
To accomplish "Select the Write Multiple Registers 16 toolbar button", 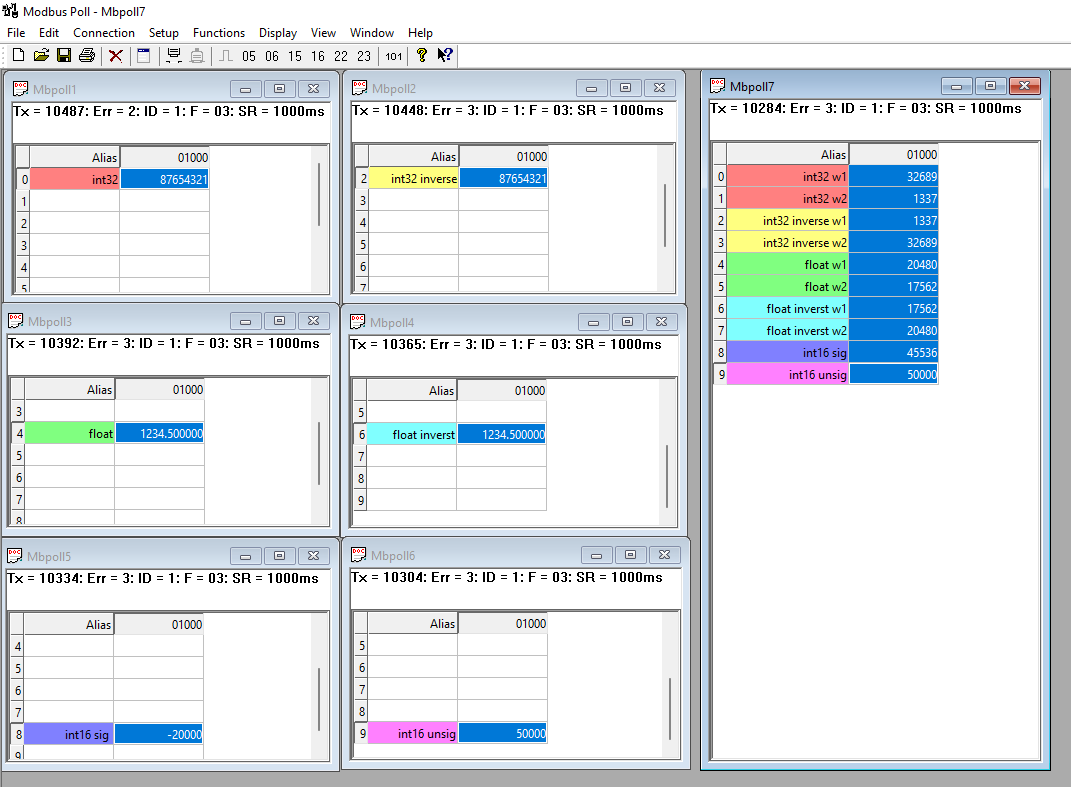I will point(317,55).
